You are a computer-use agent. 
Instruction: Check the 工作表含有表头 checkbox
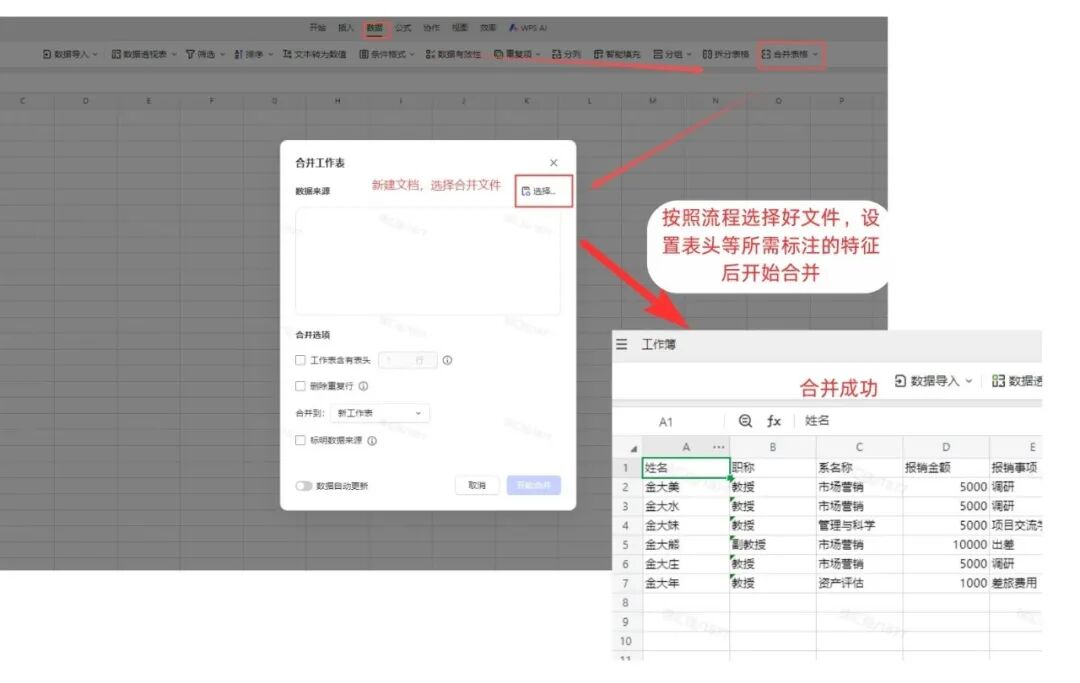click(300, 360)
